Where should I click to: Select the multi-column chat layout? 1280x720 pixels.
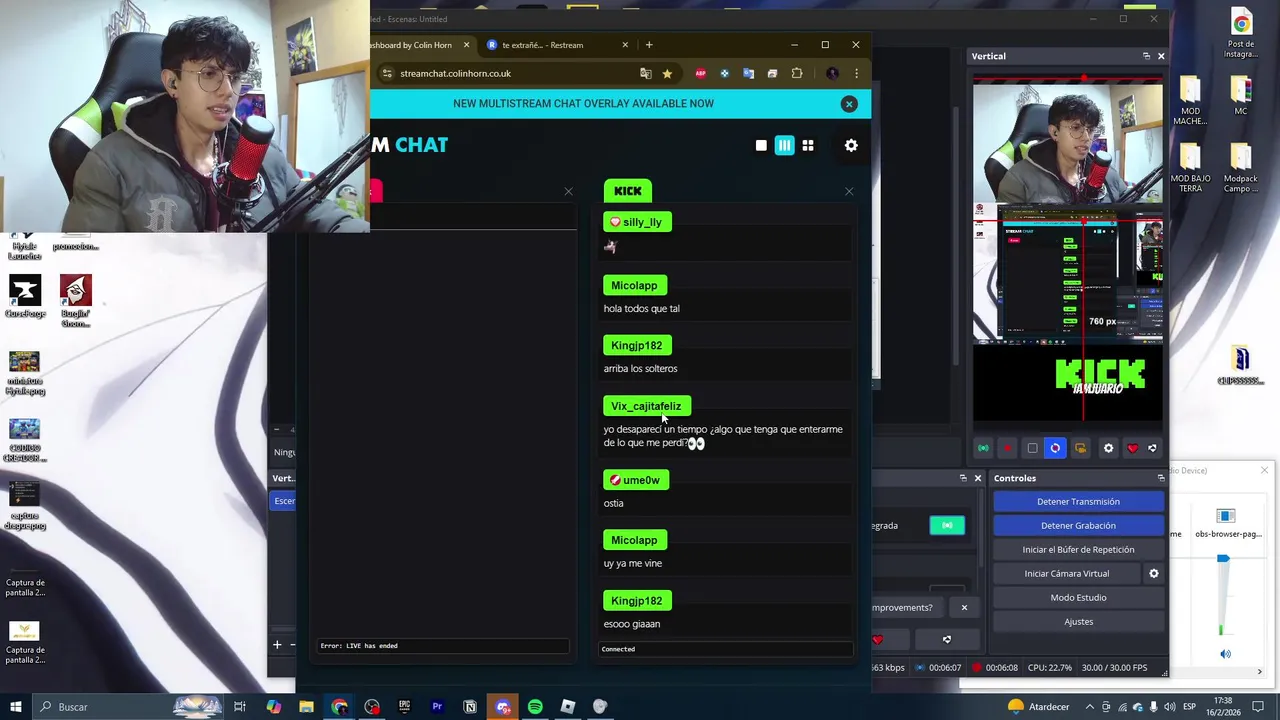[784, 146]
